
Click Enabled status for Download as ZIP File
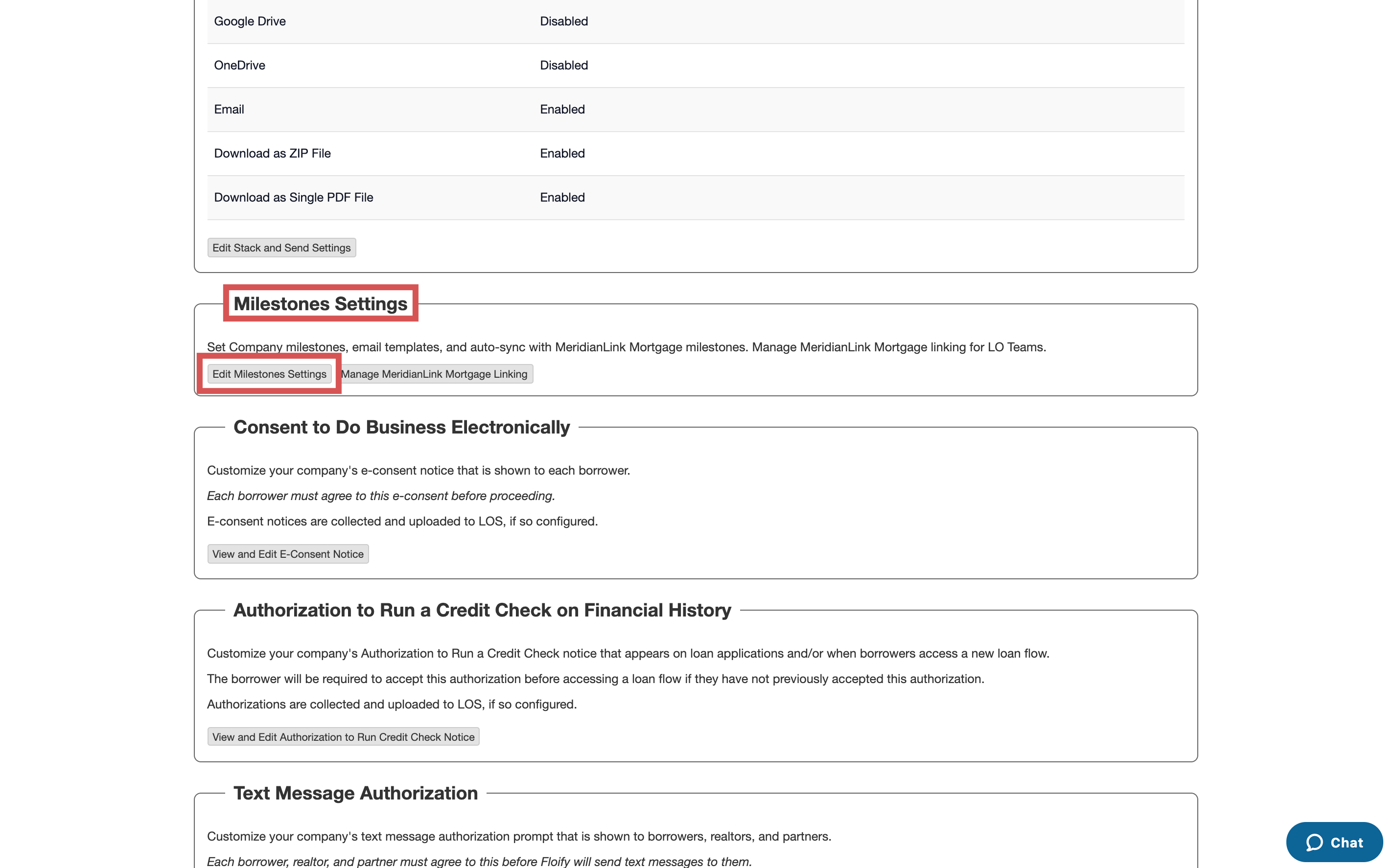tap(561, 153)
